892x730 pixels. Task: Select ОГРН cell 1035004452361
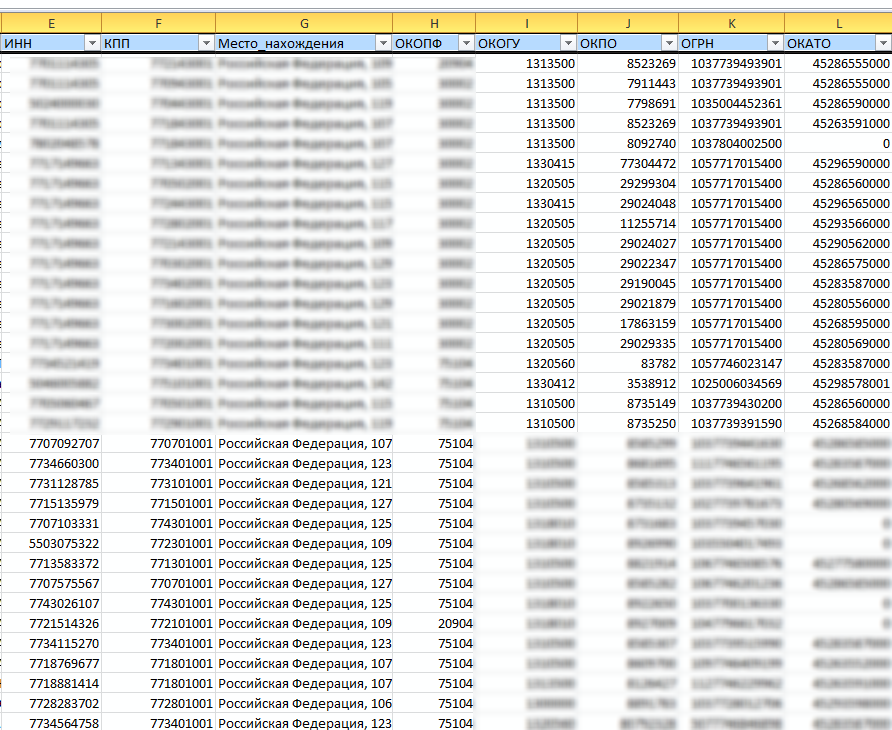point(732,104)
